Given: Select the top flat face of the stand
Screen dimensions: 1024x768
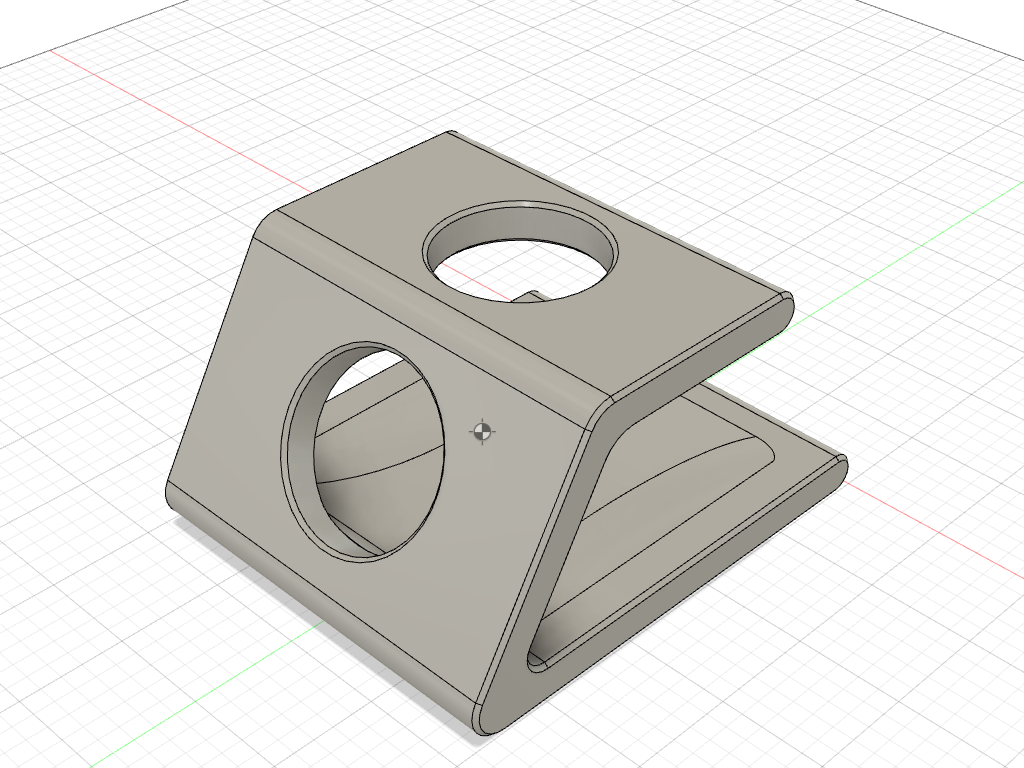Looking at the screenshot, I should 653,313.
